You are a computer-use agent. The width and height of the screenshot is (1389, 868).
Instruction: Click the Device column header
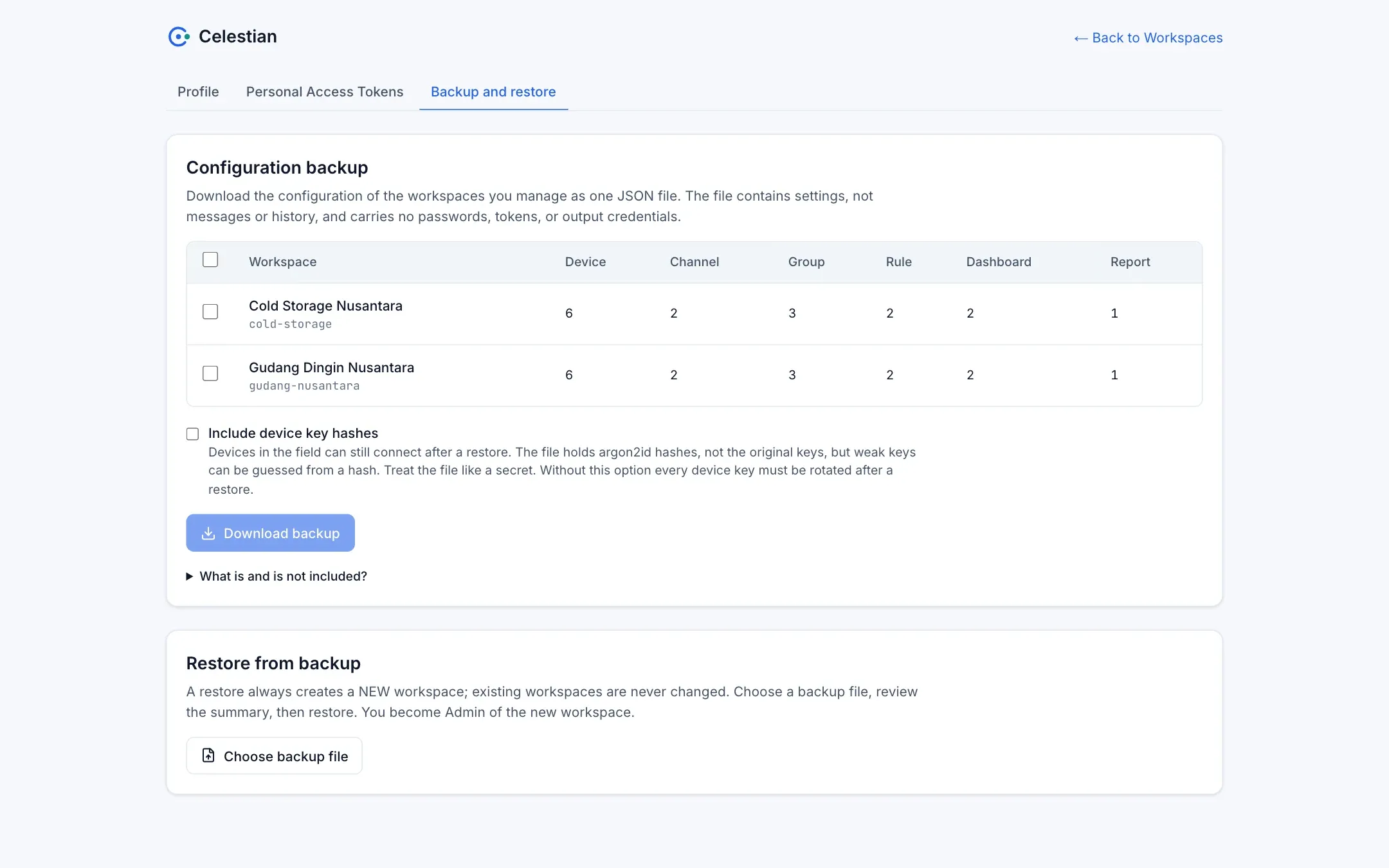pyautogui.click(x=586, y=262)
